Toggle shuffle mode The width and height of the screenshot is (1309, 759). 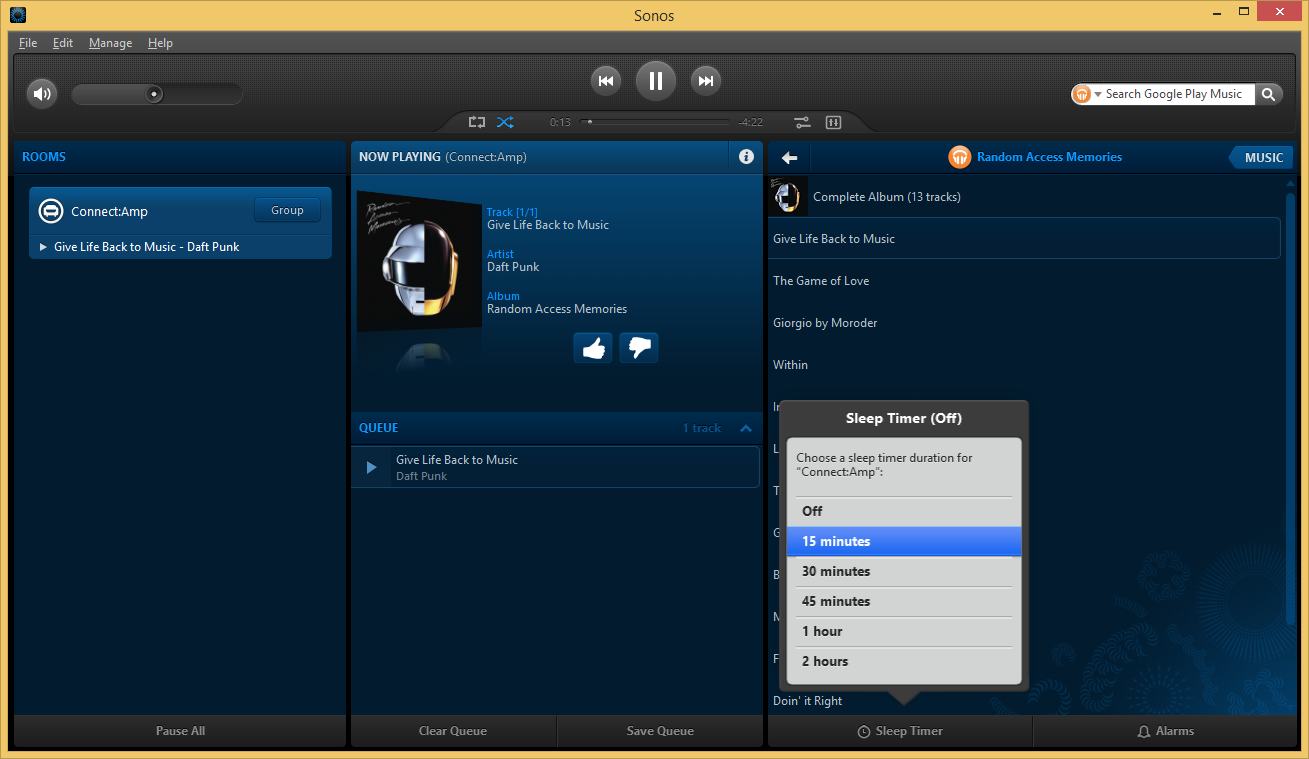505,122
